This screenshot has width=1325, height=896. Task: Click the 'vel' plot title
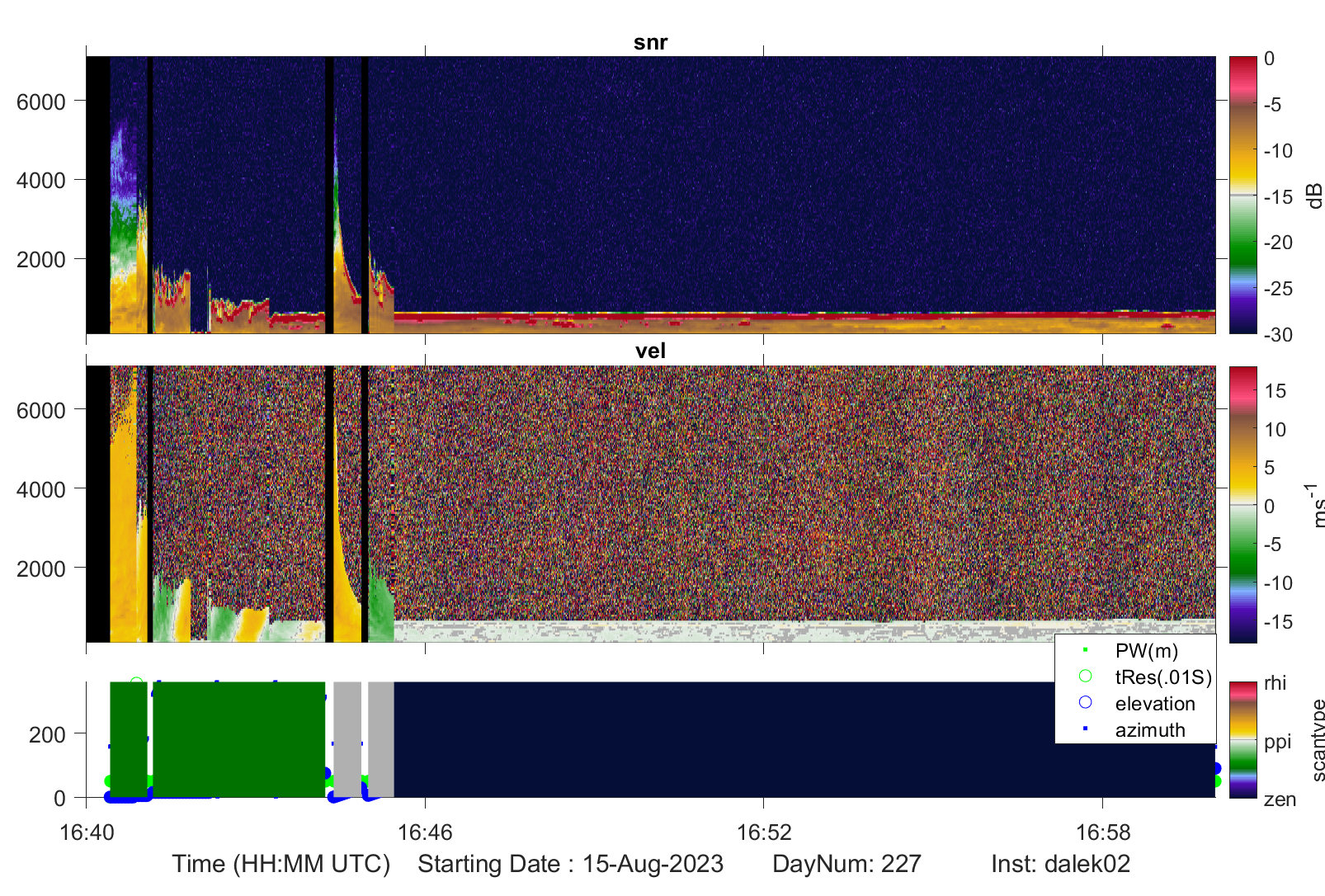click(650, 351)
